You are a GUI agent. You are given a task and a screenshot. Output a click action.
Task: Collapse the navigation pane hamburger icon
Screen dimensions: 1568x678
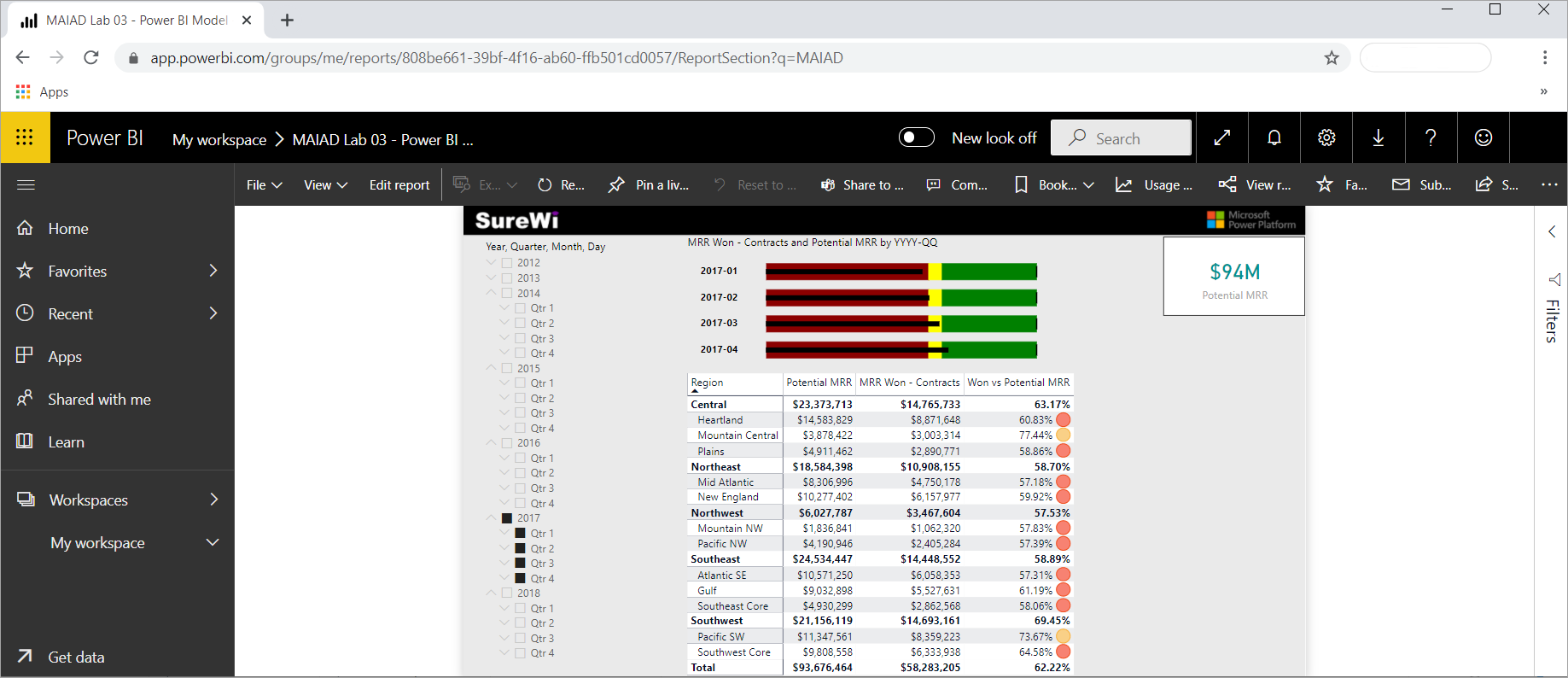(26, 184)
